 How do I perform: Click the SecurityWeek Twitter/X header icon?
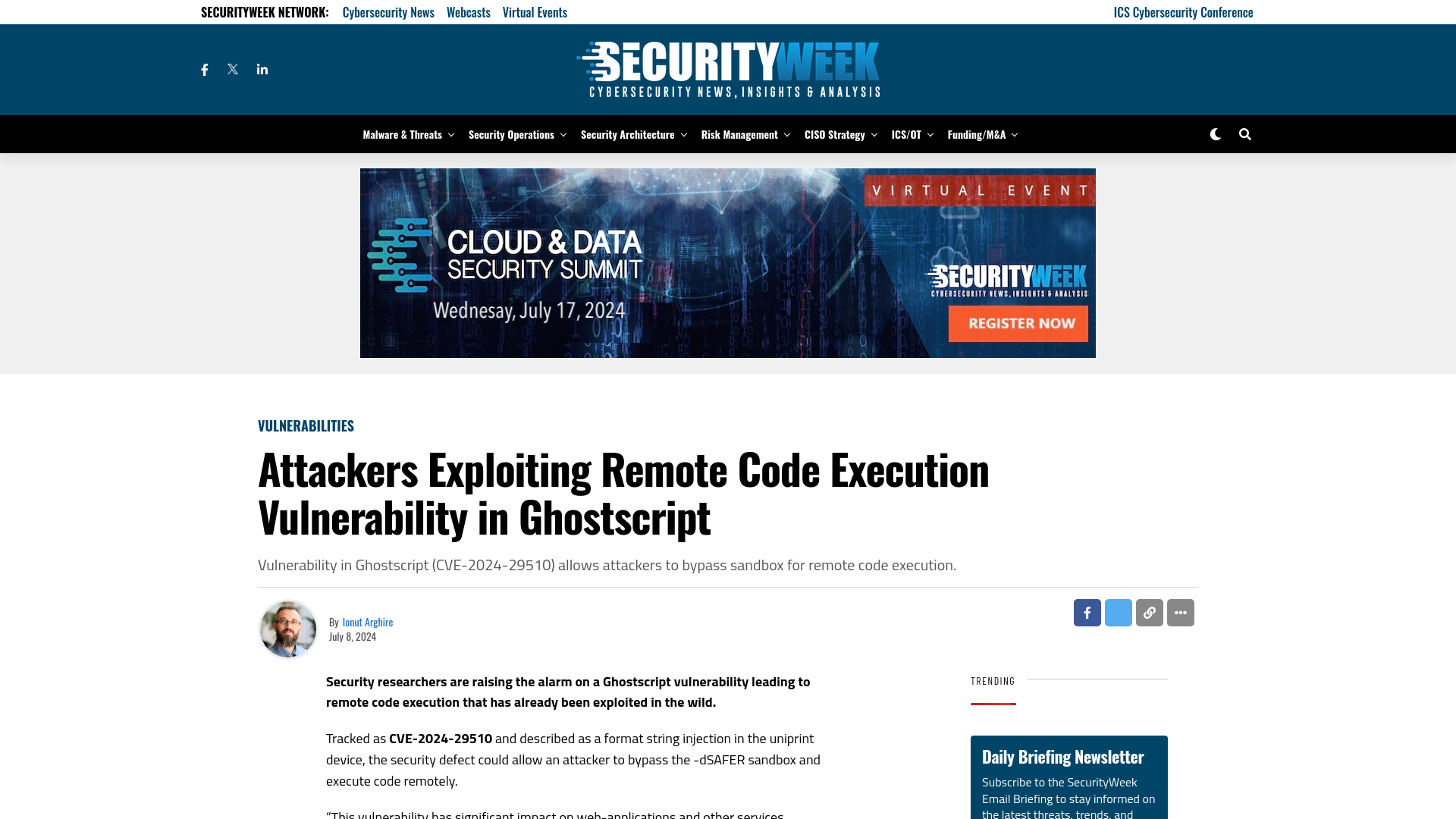(233, 69)
